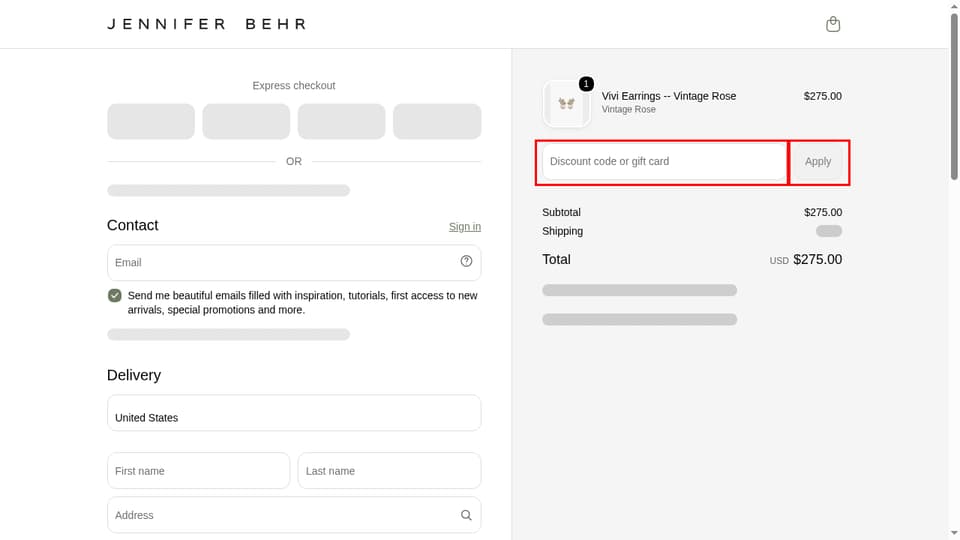Image resolution: width=960 pixels, height=540 pixels.
Task: Click the item price $275.00 beside earrings
Action: [822, 96]
